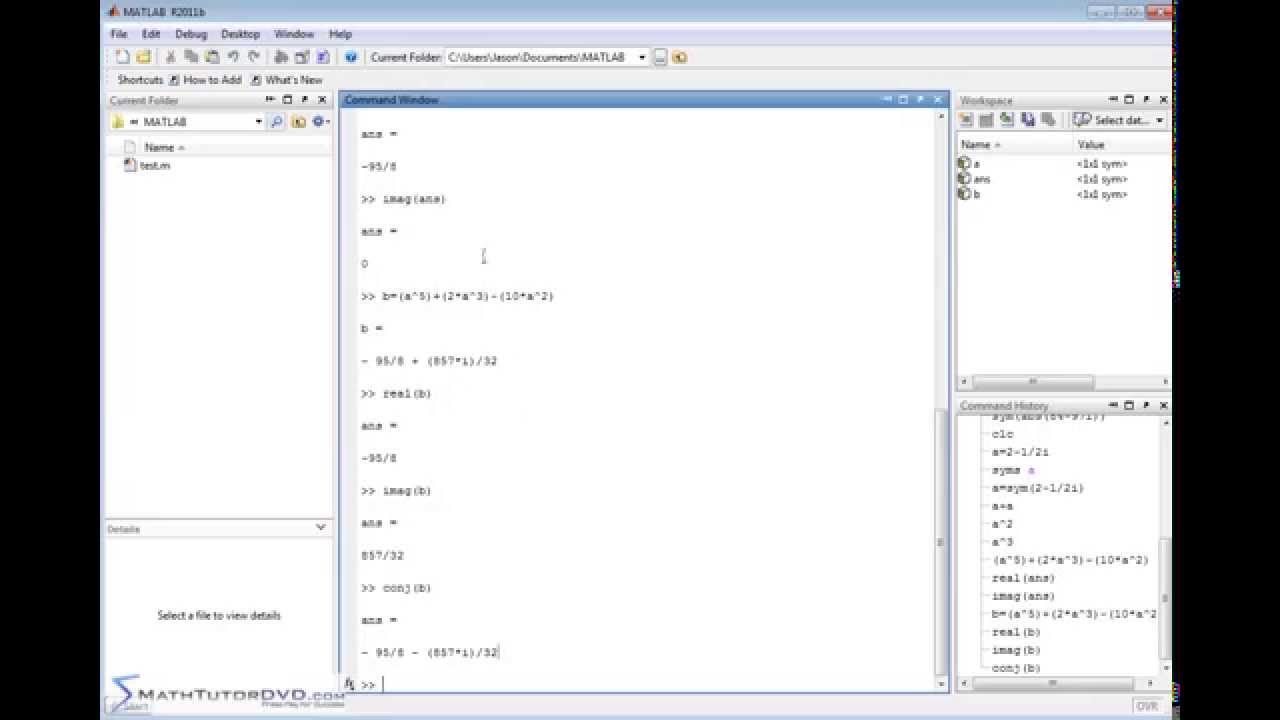This screenshot has width=1280, height=720.
Task: Select test.m in Current Folder
Action: tap(147, 166)
